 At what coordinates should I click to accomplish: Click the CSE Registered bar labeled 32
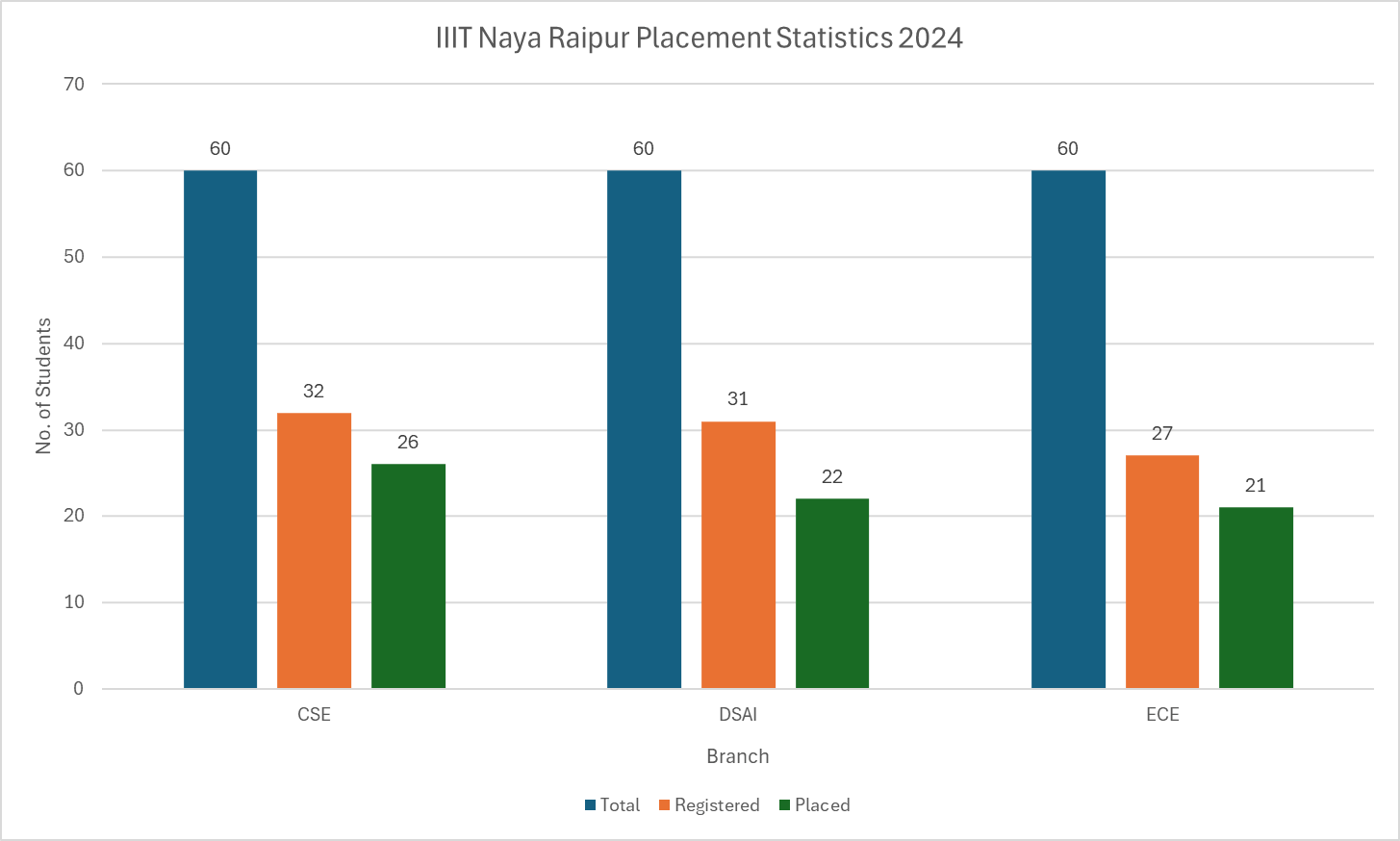pos(314,550)
